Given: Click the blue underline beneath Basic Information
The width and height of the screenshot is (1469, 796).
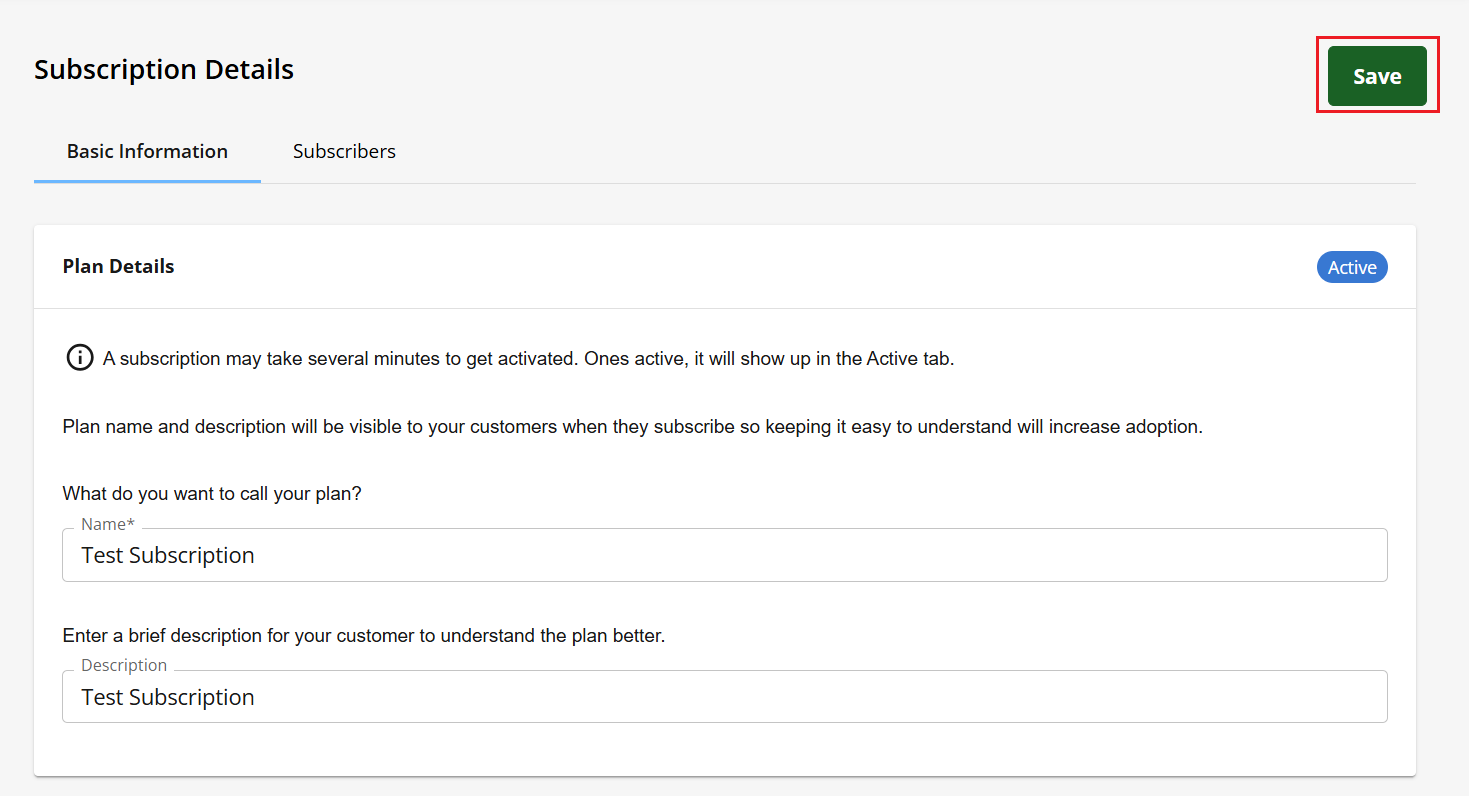Looking at the screenshot, I should coord(147,181).
